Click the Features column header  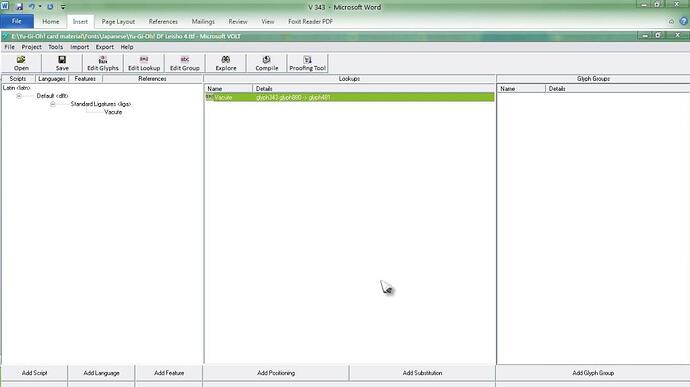click(85, 79)
